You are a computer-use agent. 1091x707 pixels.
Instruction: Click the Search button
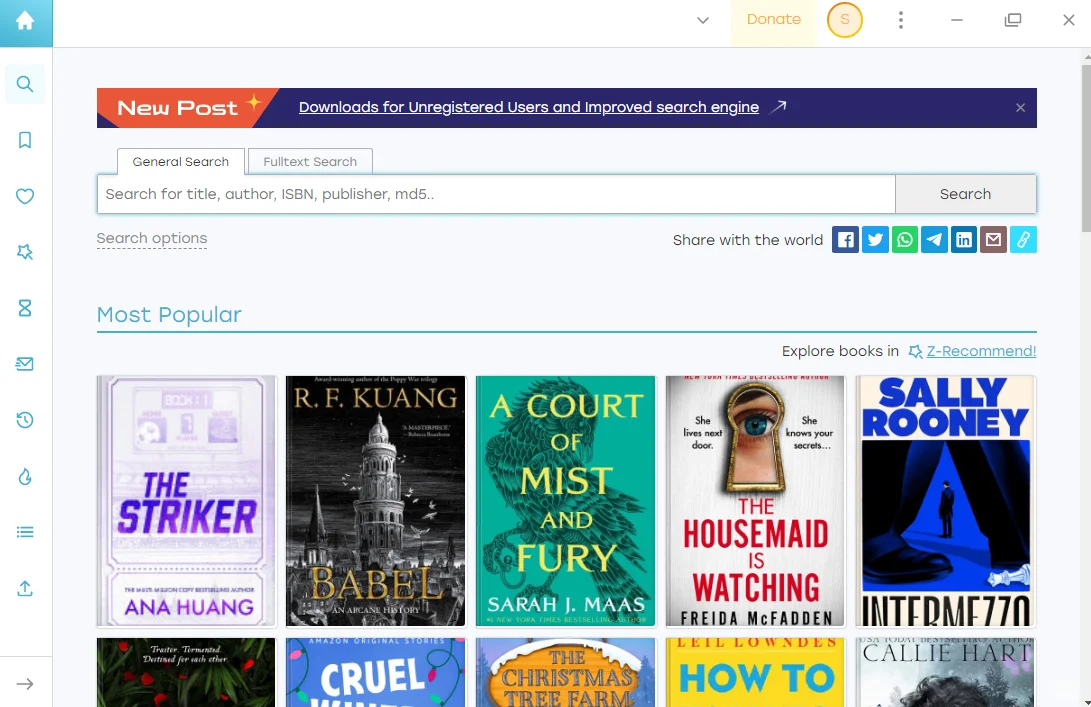click(x=966, y=194)
